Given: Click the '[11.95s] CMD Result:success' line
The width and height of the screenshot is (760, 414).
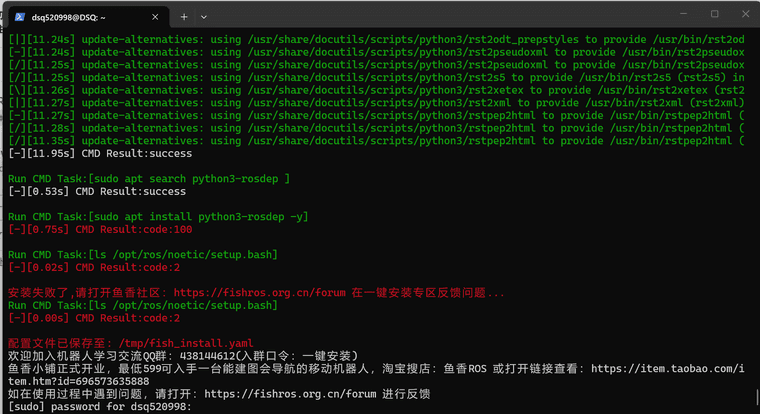Looking at the screenshot, I should [100, 154].
